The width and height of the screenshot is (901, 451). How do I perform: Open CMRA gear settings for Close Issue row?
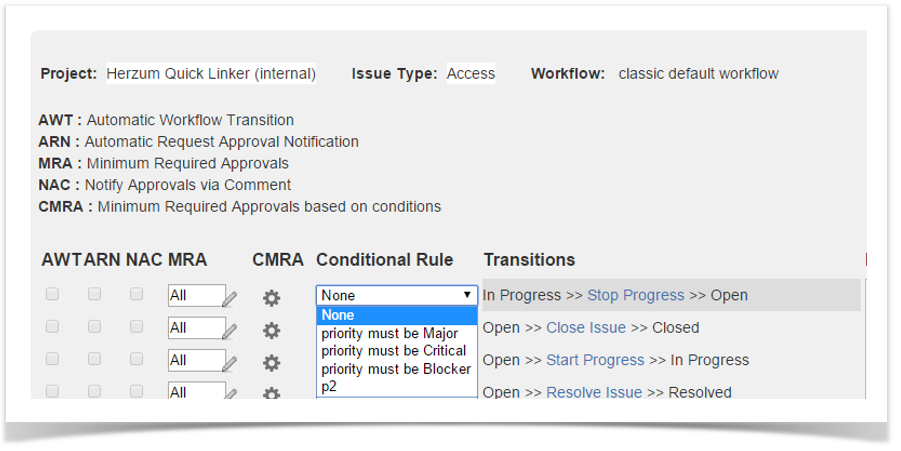point(271,330)
